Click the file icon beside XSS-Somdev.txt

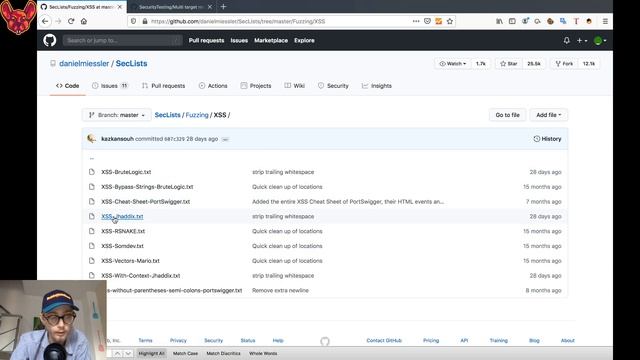(92, 246)
